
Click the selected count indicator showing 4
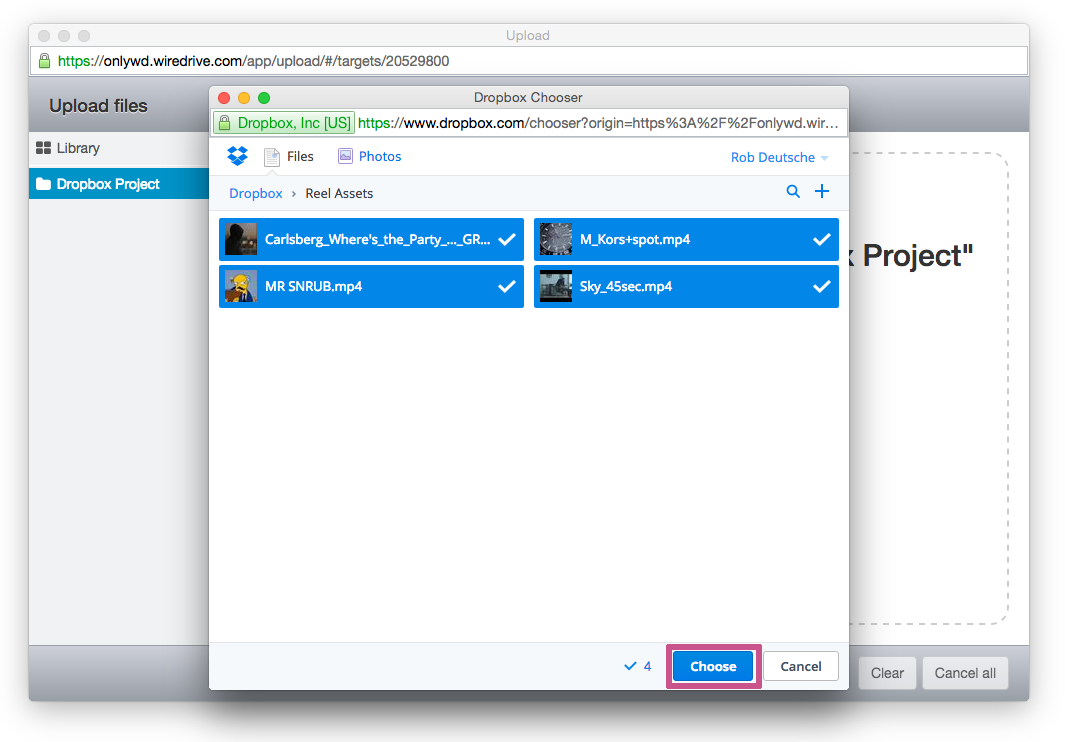pyautogui.click(x=637, y=665)
